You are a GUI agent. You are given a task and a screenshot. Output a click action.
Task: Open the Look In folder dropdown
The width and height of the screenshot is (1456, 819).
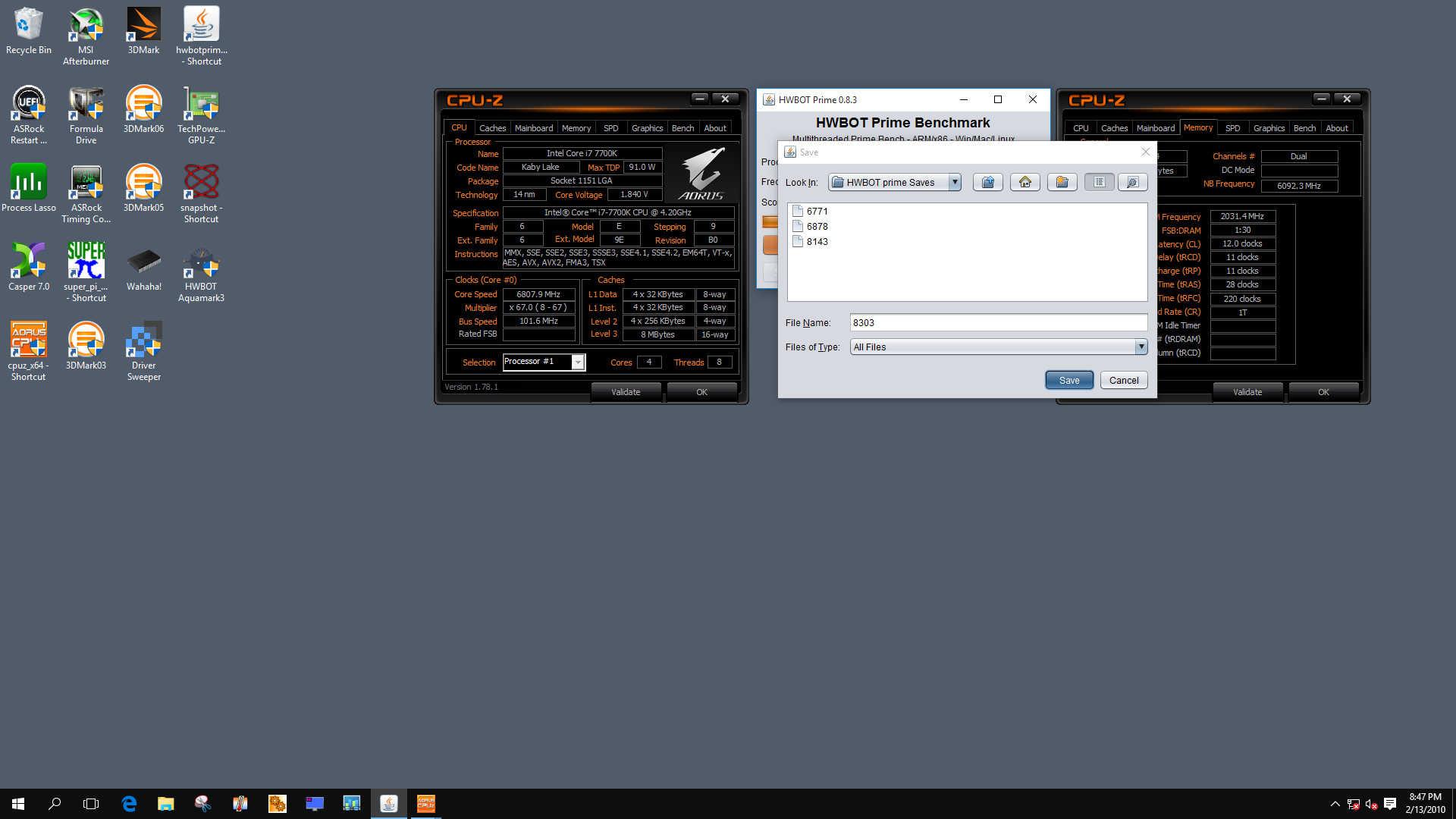pos(955,182)
